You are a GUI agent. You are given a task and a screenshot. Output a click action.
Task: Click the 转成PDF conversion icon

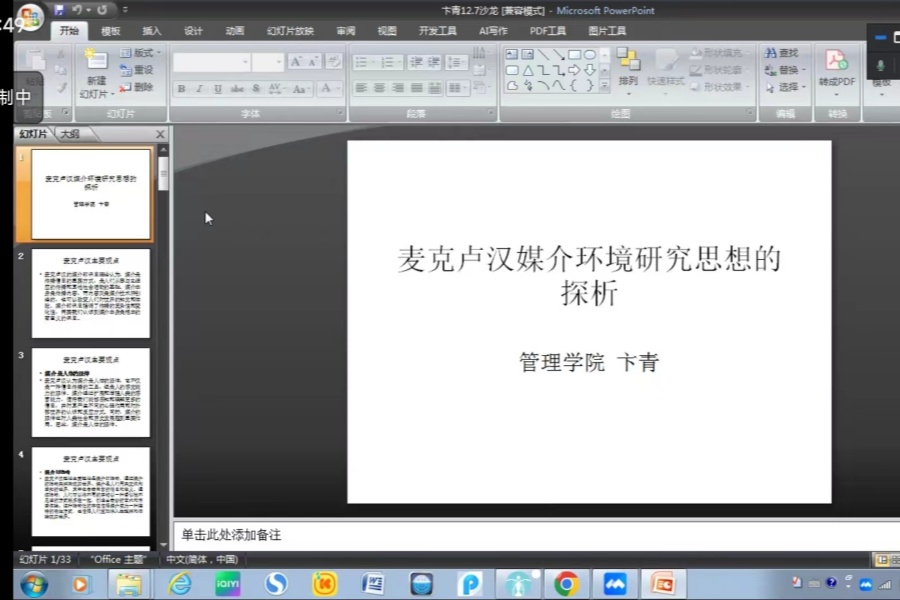pyautogui.click(x=836, y=62)
